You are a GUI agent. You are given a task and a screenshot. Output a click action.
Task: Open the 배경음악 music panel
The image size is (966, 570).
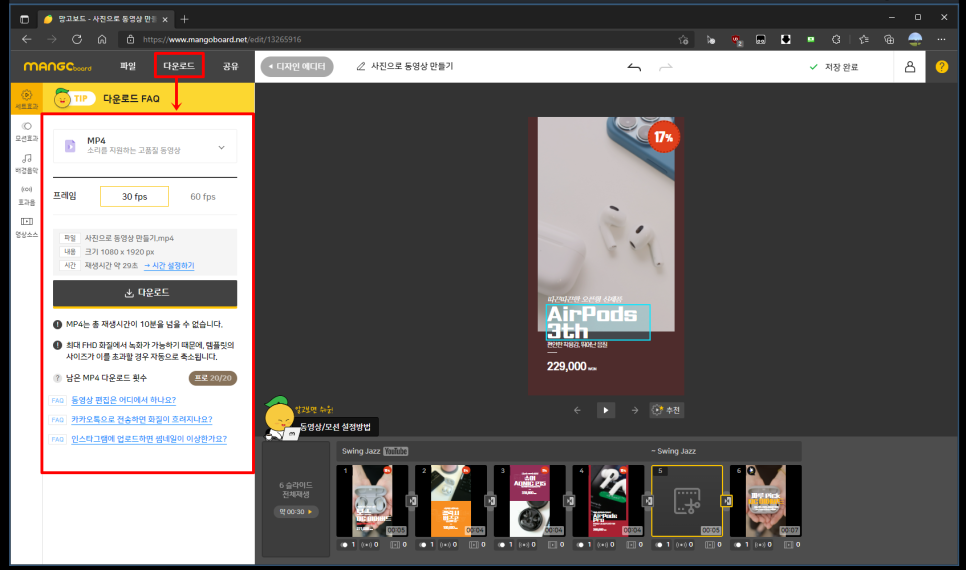point(26,163)
